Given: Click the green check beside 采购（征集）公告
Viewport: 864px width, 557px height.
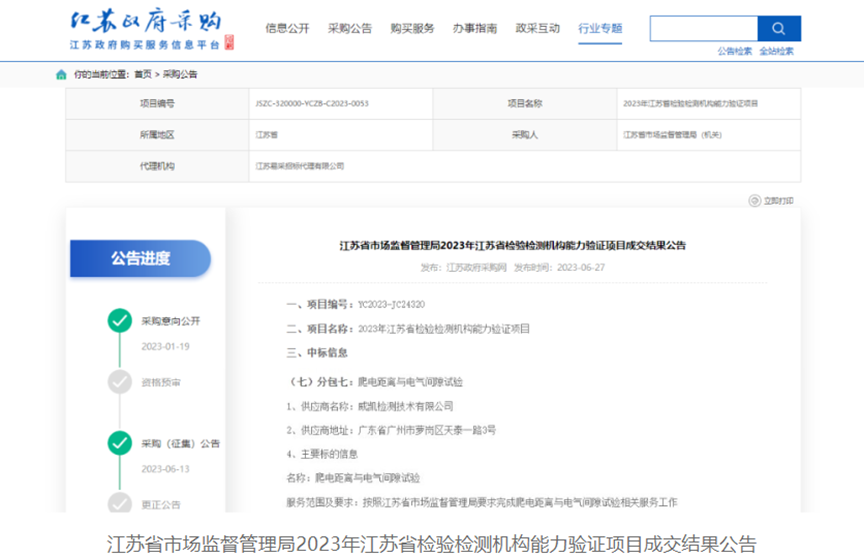Looking at the screenshot, I should (120, 443).
